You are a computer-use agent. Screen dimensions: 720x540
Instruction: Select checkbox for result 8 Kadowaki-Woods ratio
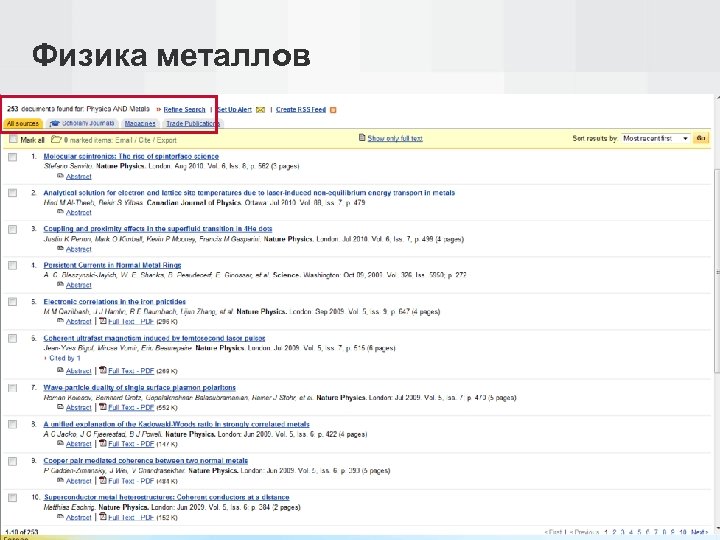click(12, 424)
